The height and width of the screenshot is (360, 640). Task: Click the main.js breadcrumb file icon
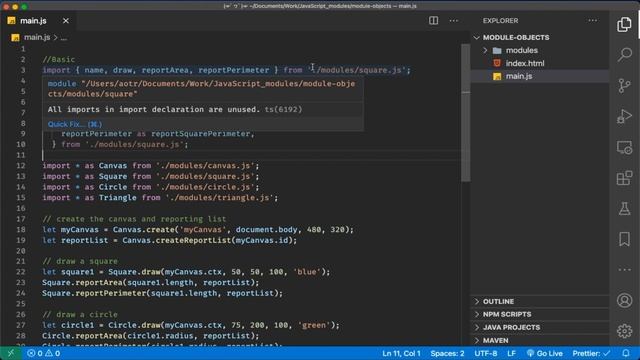[x=16, y=38]
